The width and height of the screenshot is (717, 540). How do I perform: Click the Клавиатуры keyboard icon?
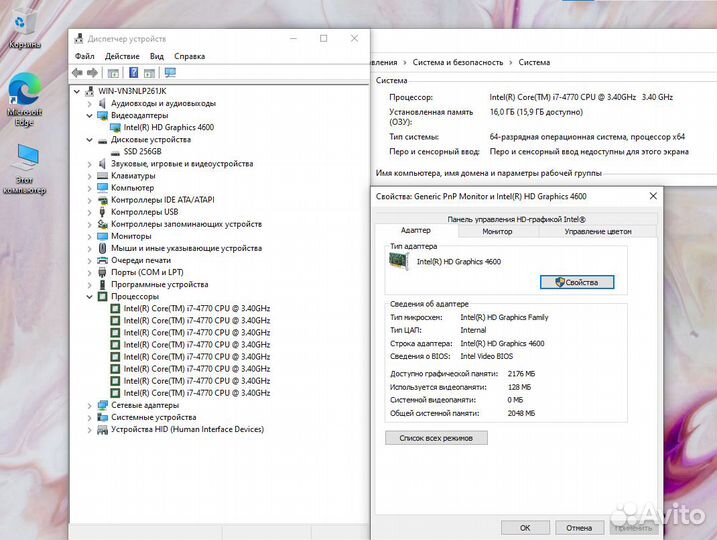pyautogui.click(x=102, y=176)
